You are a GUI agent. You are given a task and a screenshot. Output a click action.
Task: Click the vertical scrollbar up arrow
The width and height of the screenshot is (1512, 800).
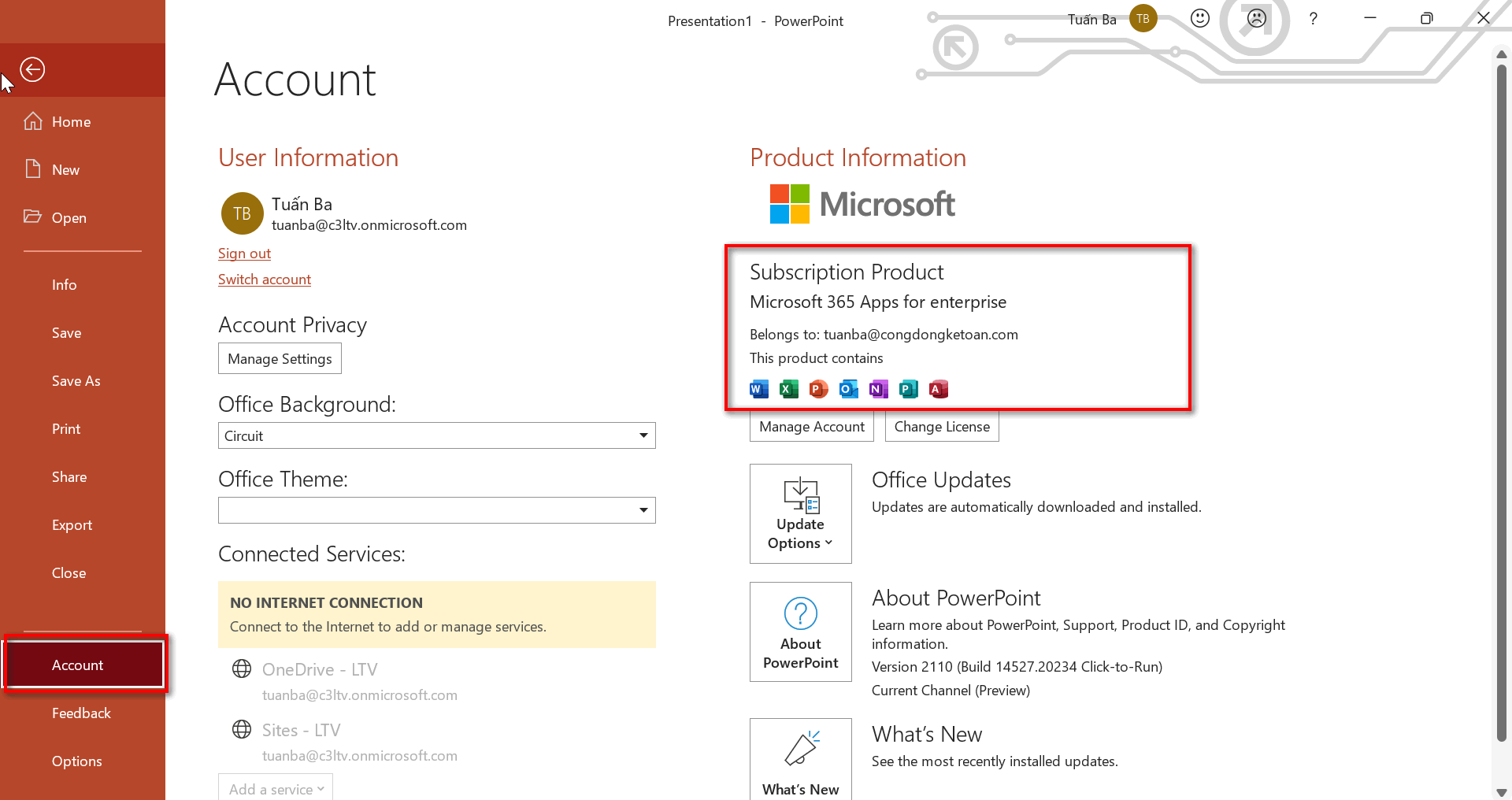pyautogui.click(x=1501, y=54)
